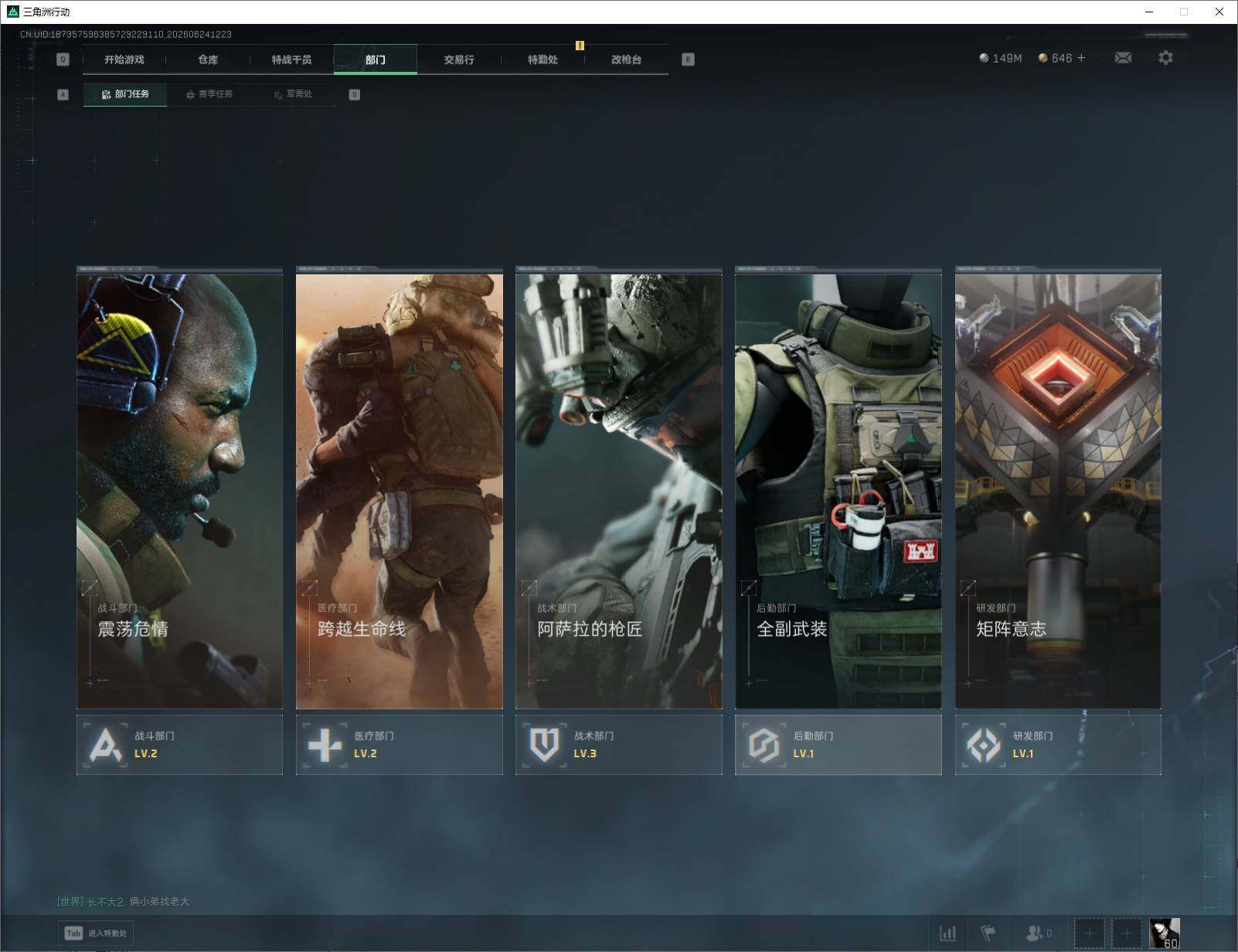The image size is (1238, 952).
Task: Click the 医疗部门 LV.2 button
Action: (x=400, y=745)
